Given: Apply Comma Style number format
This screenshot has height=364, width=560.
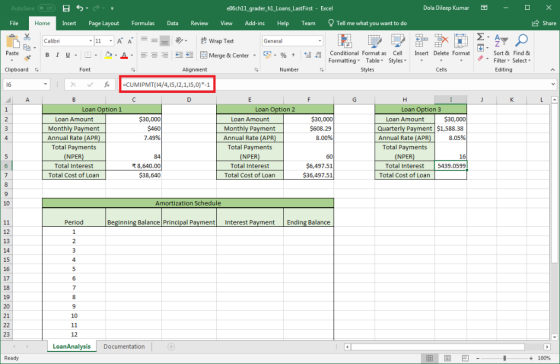Looking at the screenshot, I should (293, 55).
